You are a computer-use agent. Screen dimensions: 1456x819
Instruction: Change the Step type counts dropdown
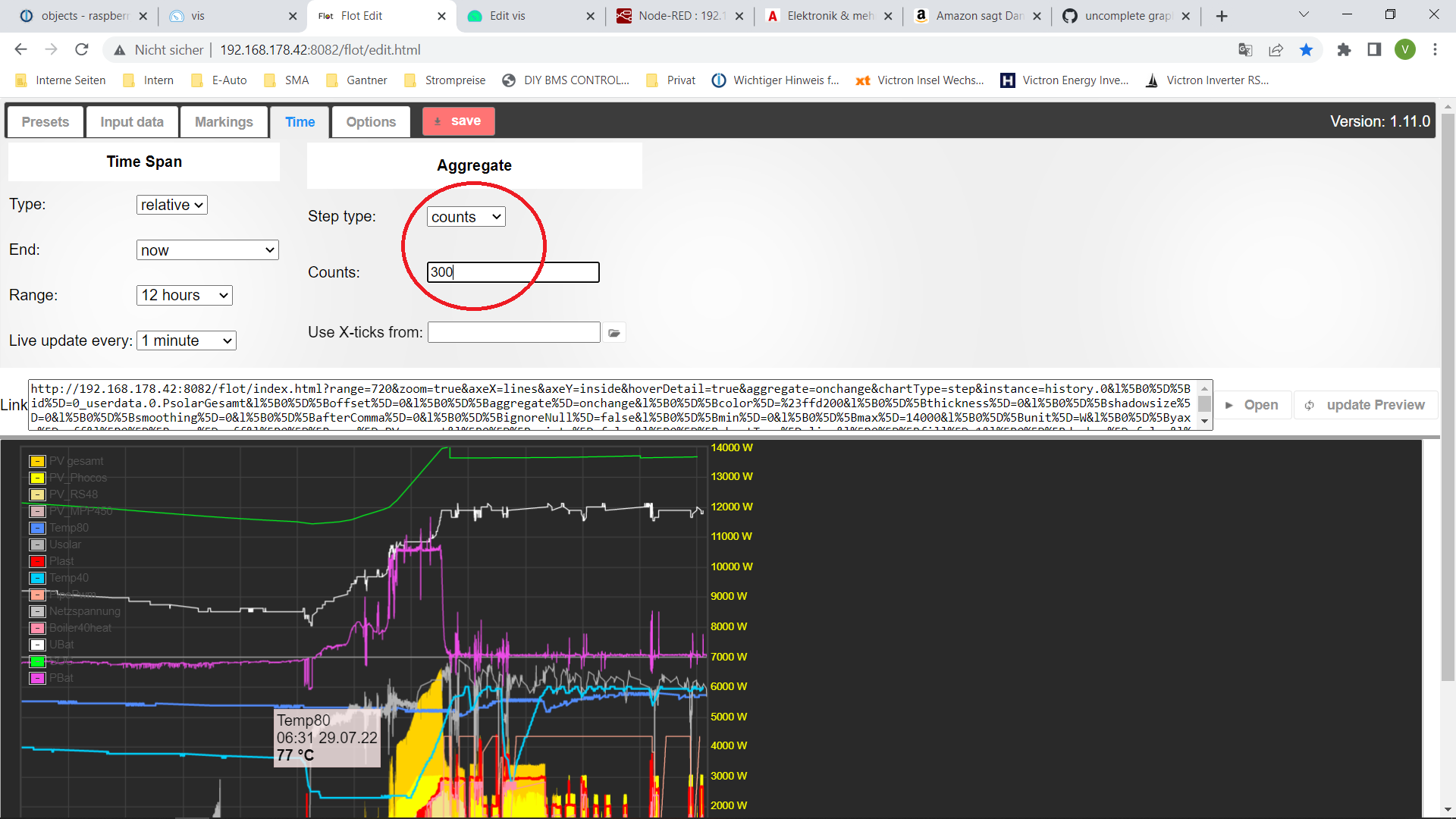tap(465, 216)
